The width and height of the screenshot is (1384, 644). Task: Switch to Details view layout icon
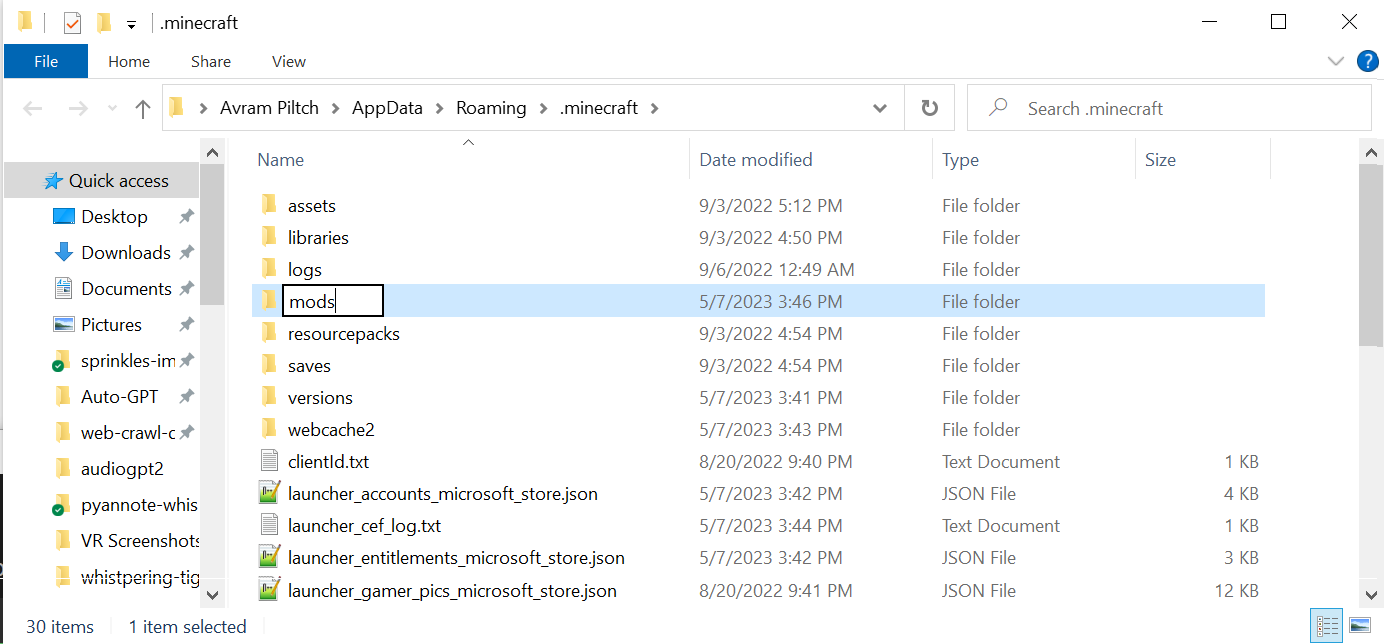coord(1327,626)
